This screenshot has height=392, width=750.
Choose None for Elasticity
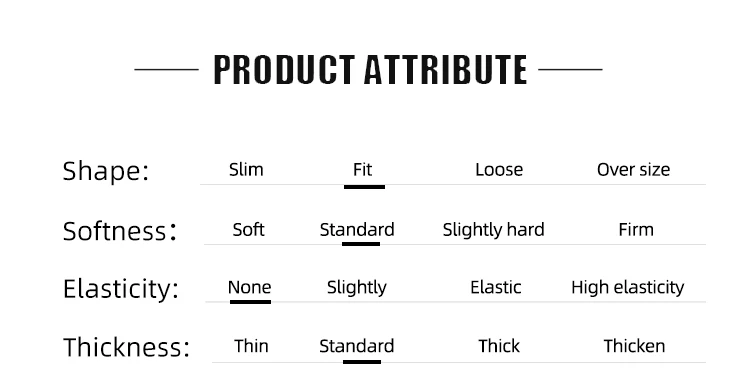249,287
